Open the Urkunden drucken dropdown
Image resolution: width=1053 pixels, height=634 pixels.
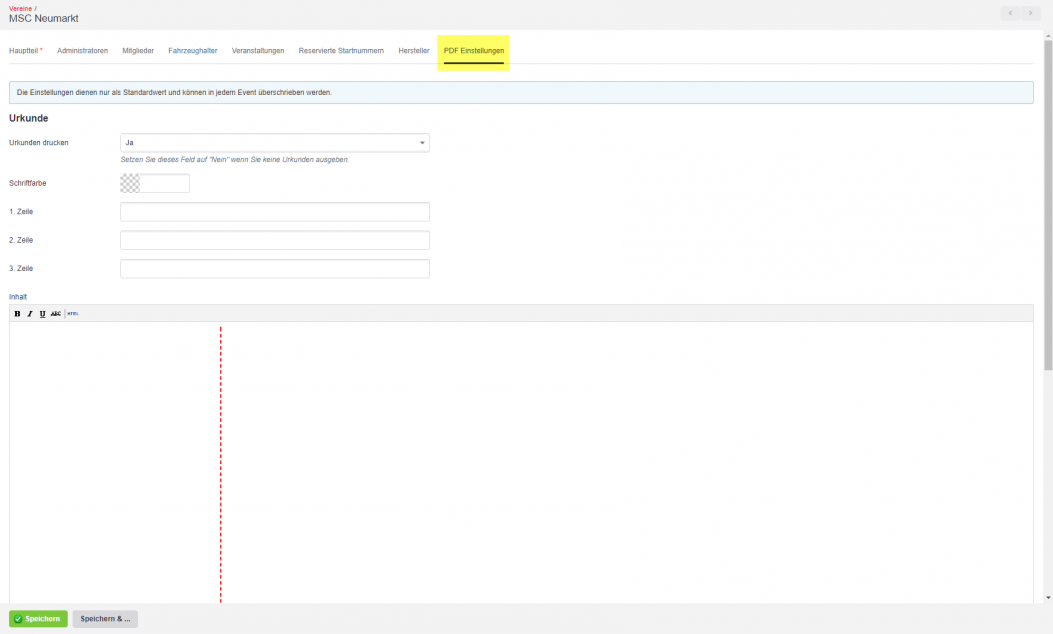coord(275,142)
